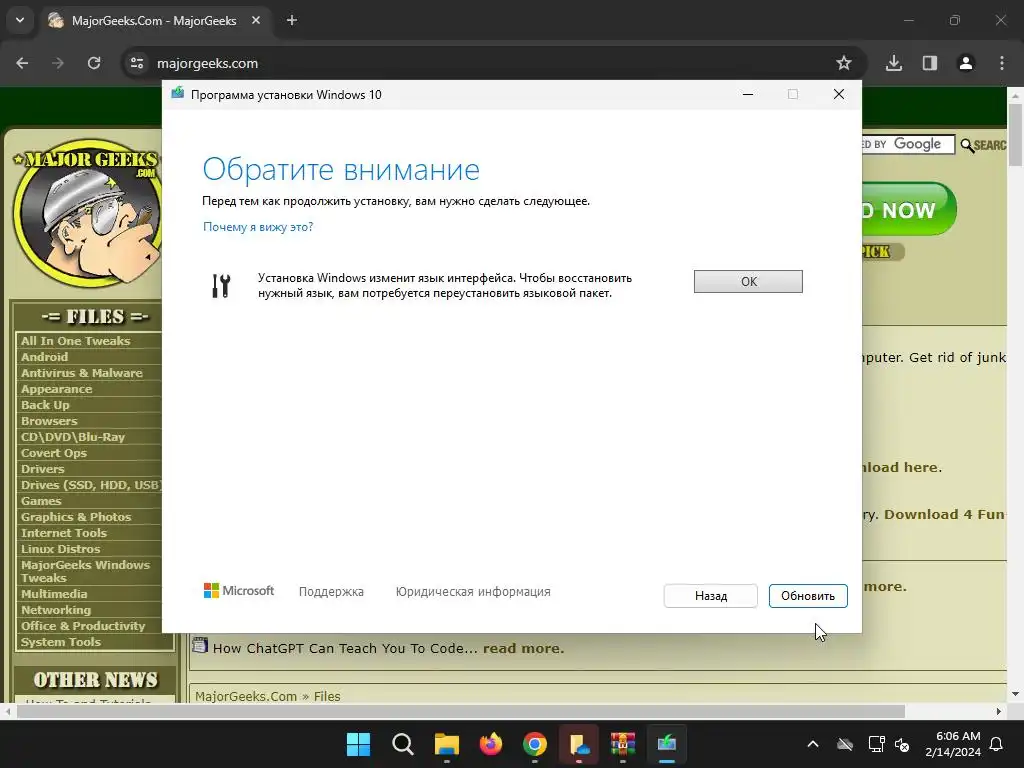Click the Назад button

pos(711,596)
